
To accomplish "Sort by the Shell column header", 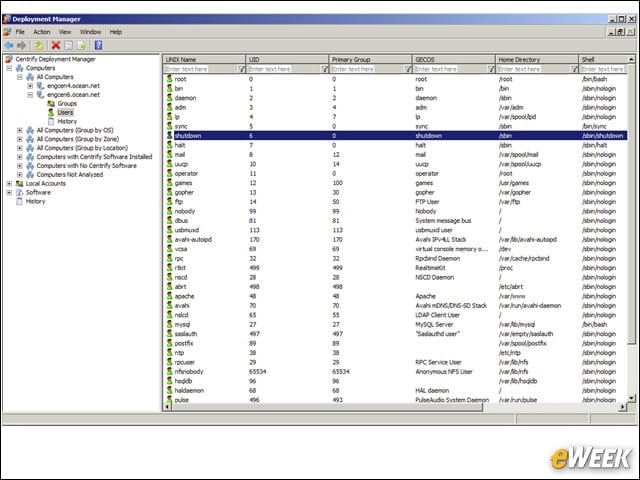I will [x=603, y=59].
